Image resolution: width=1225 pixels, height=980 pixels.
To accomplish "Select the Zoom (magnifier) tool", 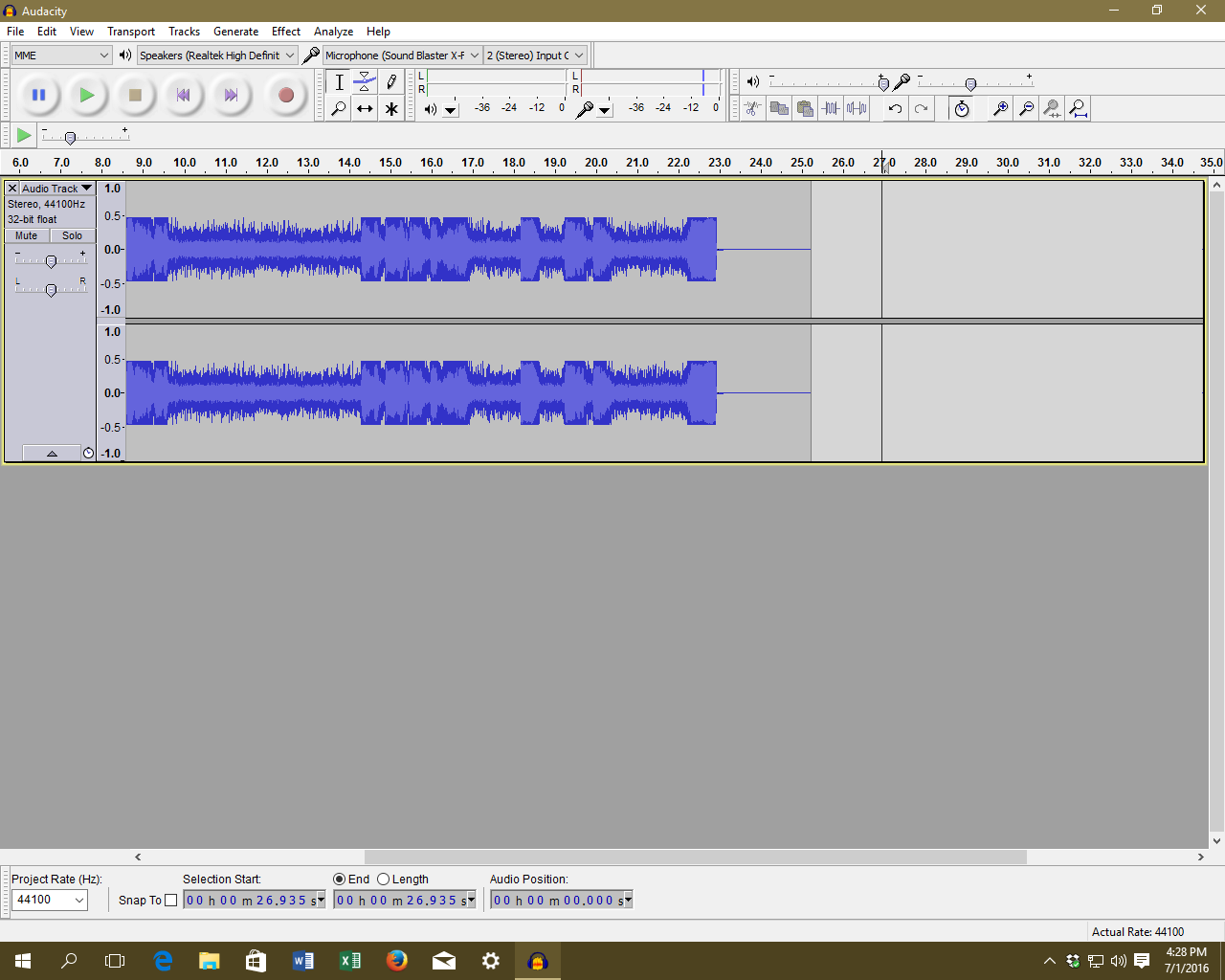I will click(339, 108).
